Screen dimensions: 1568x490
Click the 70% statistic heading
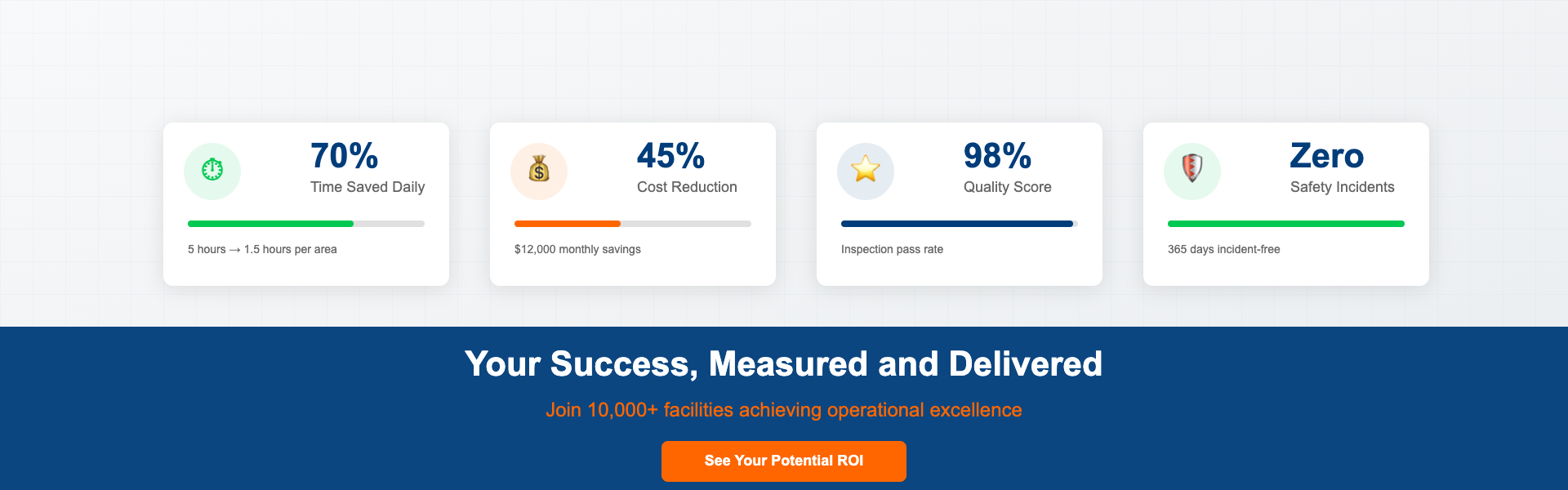click(344, 156)
